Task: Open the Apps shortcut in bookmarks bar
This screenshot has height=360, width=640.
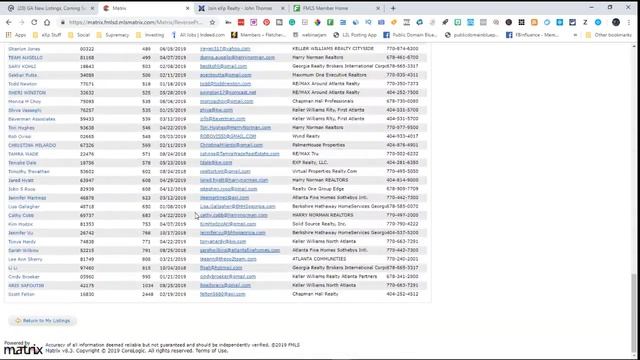Action: coord(17,35)
